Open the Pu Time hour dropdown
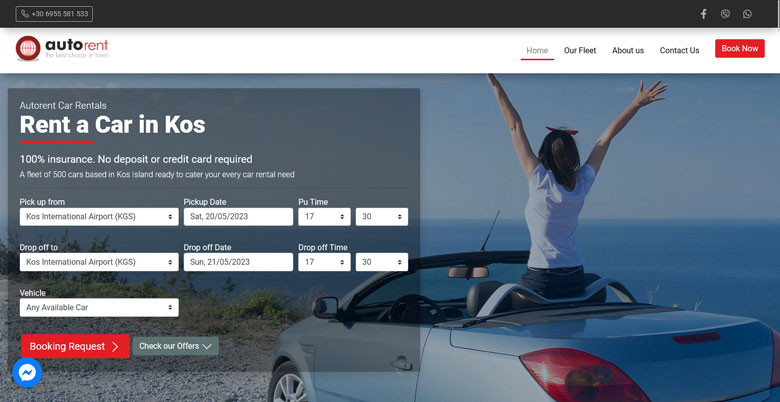The height and width of the screenshot is (402, 780). [x=324, y=217]
